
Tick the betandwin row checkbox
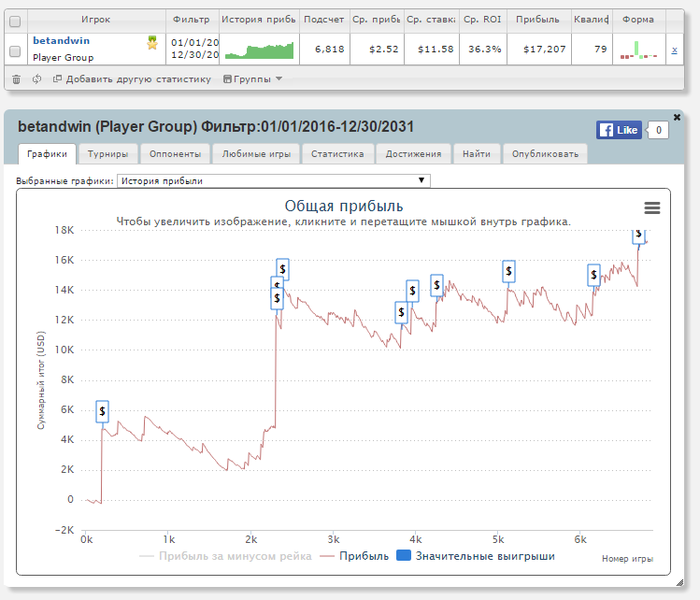[x=15, y=51]
